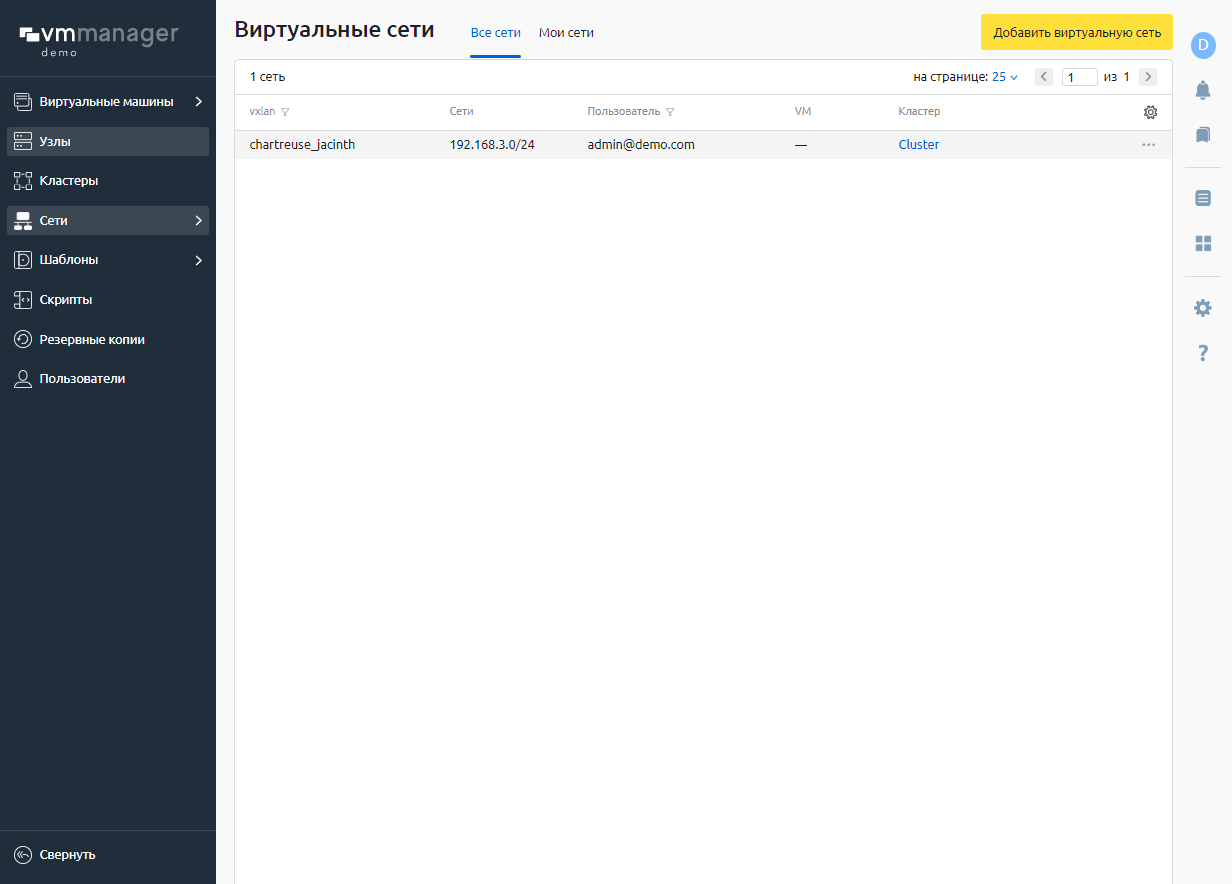Click the Virtual machines sidebar icon
The height and width of the screenshot is (884, 1232).
tap(23, 102)
